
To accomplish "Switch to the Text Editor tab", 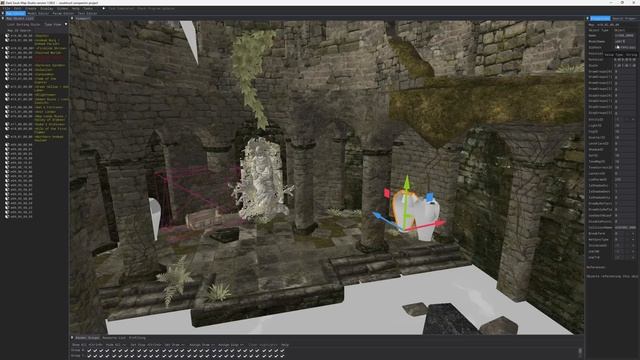I will tap(87, 13).
